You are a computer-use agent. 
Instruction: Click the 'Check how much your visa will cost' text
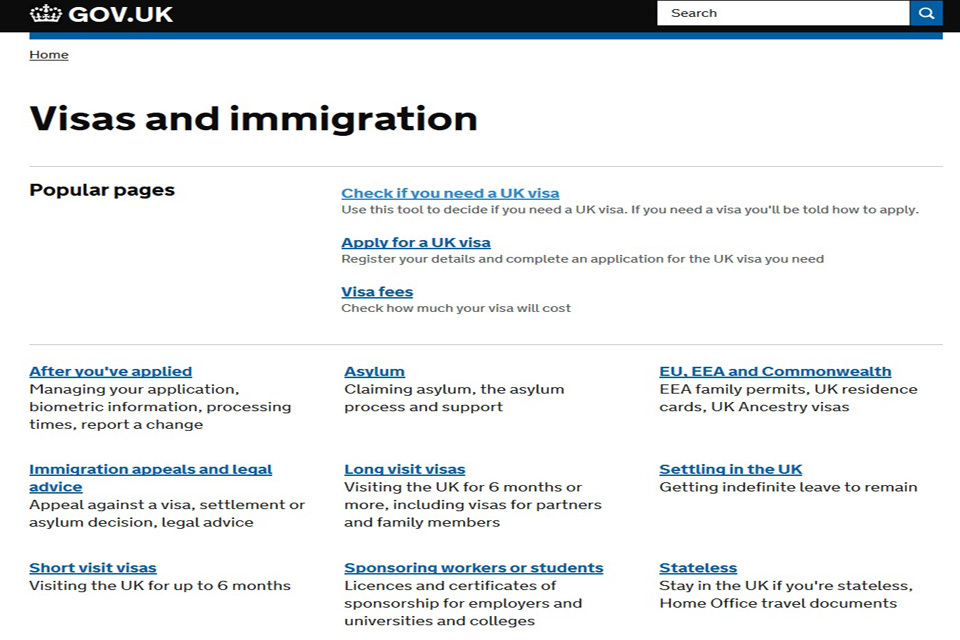tap(456, 308)
